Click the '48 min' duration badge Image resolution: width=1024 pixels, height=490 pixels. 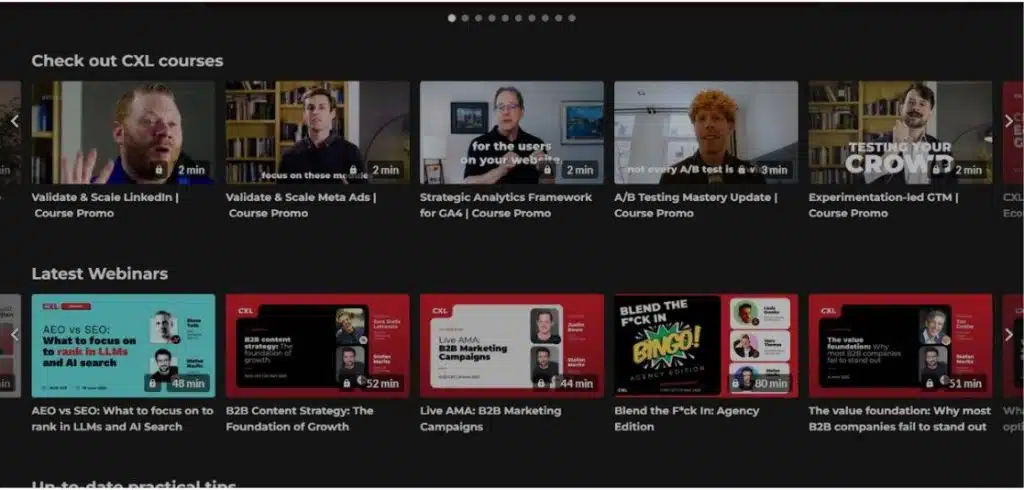coord(188,384)
